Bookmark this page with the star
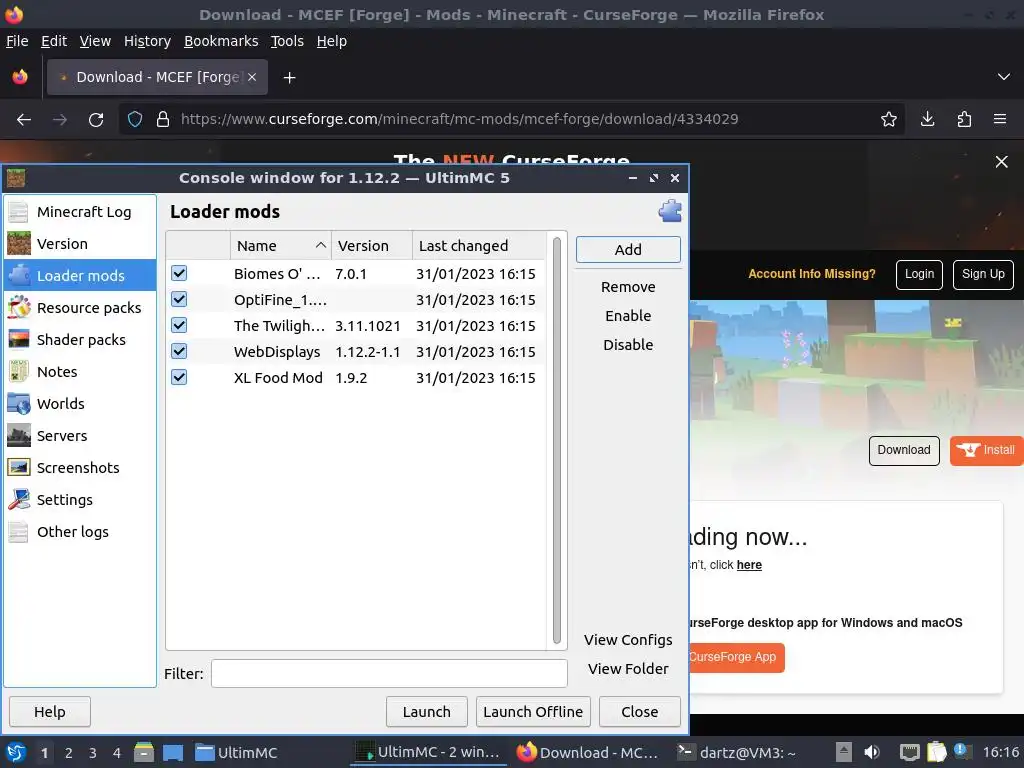Viewport: 1024px width, 768px height. pyautogui.click(x=888, y=119)
